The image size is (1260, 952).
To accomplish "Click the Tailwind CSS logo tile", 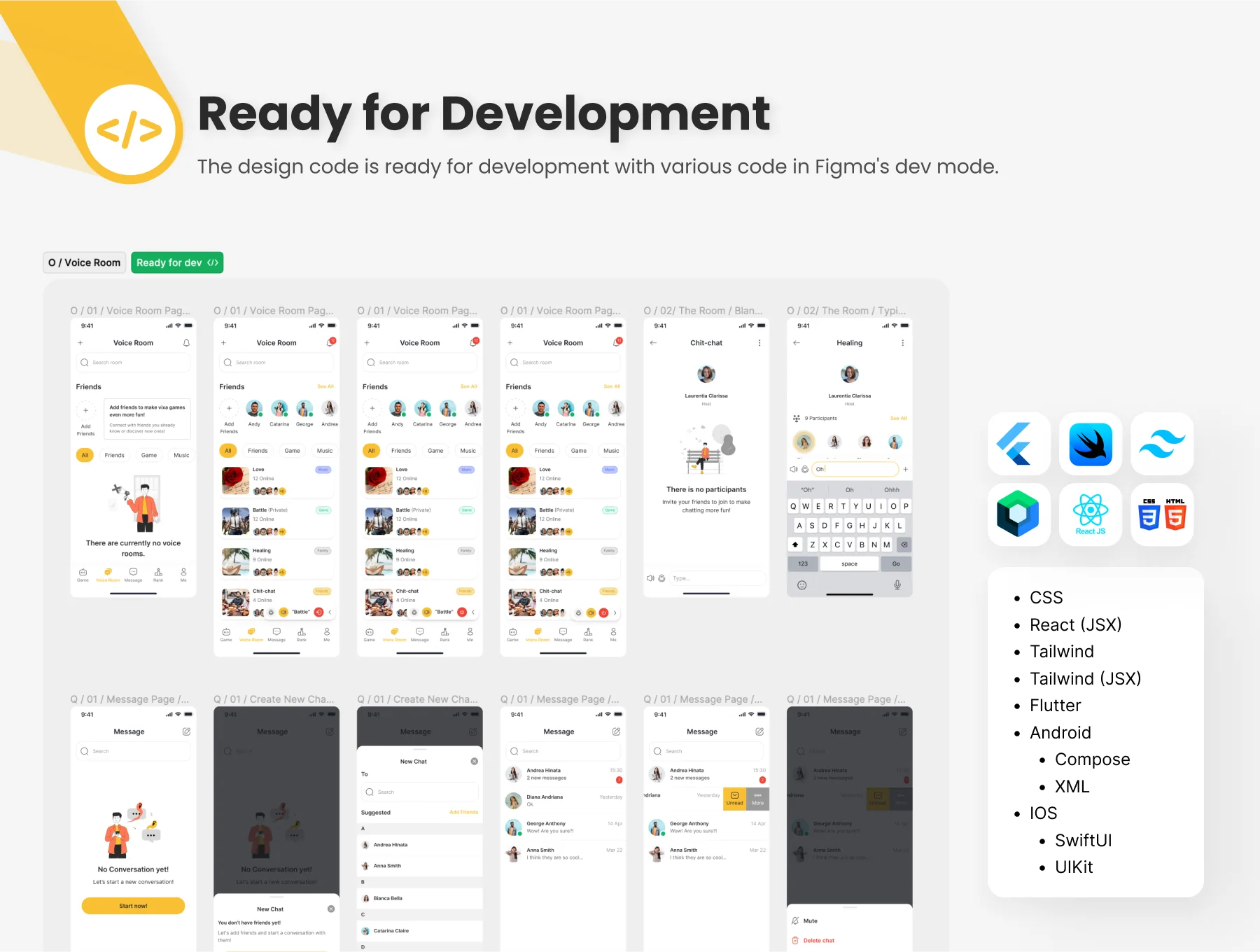I will pyautogui.click(x=1163, y=444).
